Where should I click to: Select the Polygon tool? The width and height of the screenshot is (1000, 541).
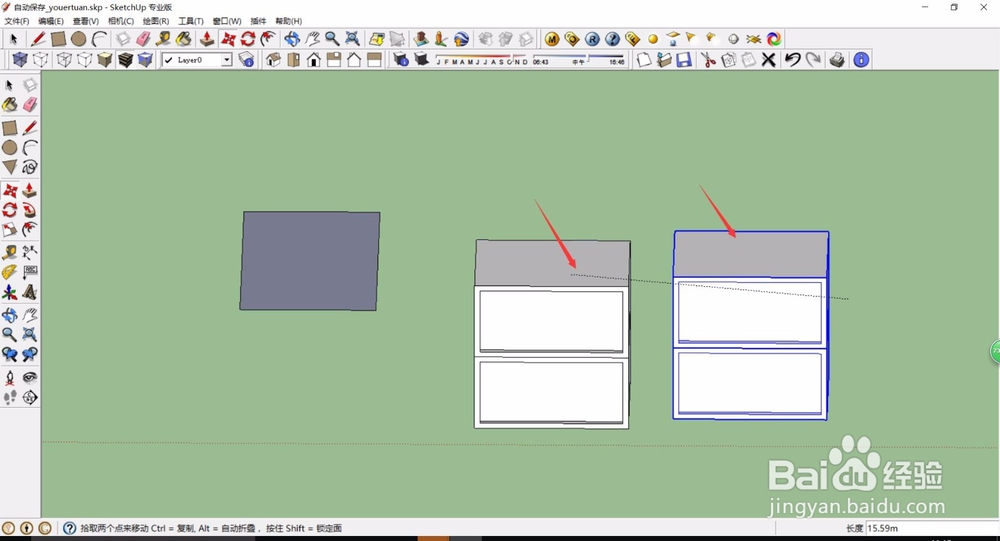[10, 167]
